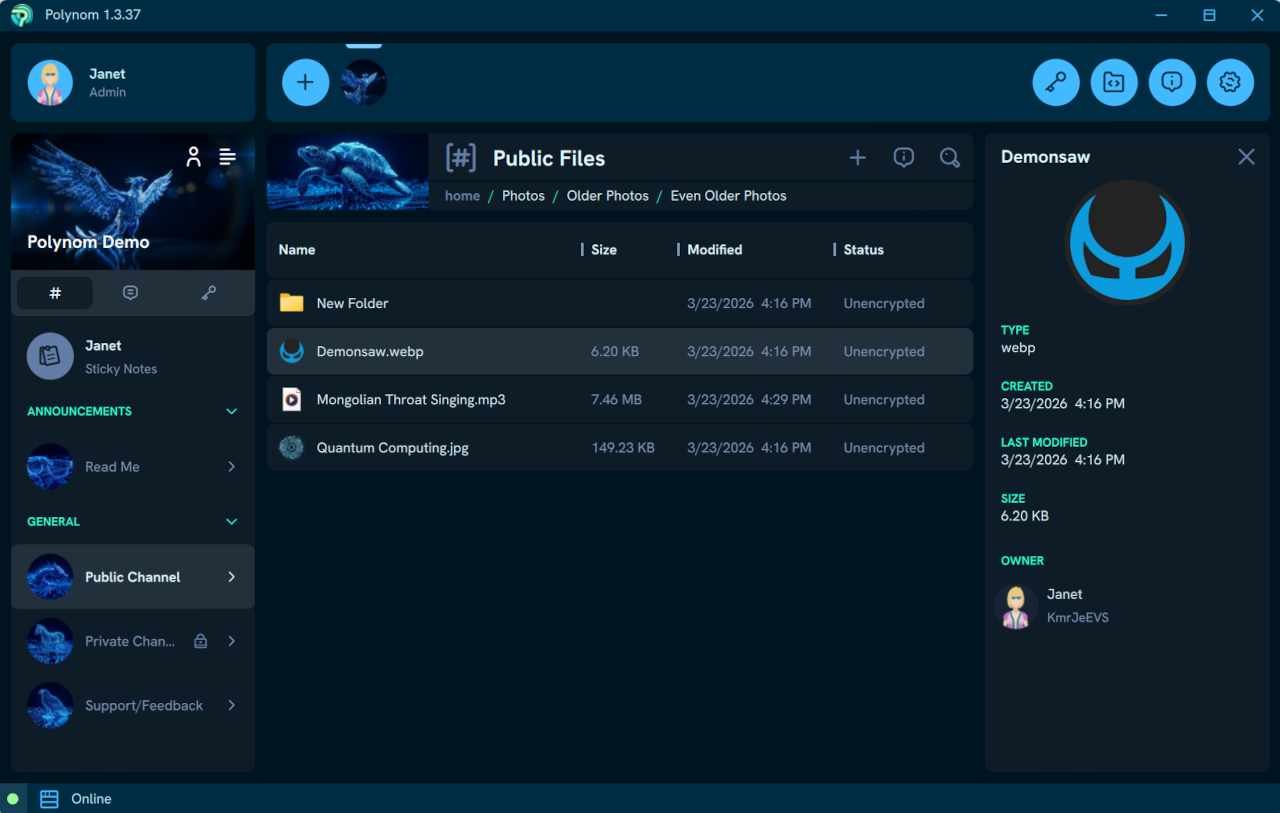View the application info bubble
This screenshot has height=813, width=1280.
(x=1172, y=82)
